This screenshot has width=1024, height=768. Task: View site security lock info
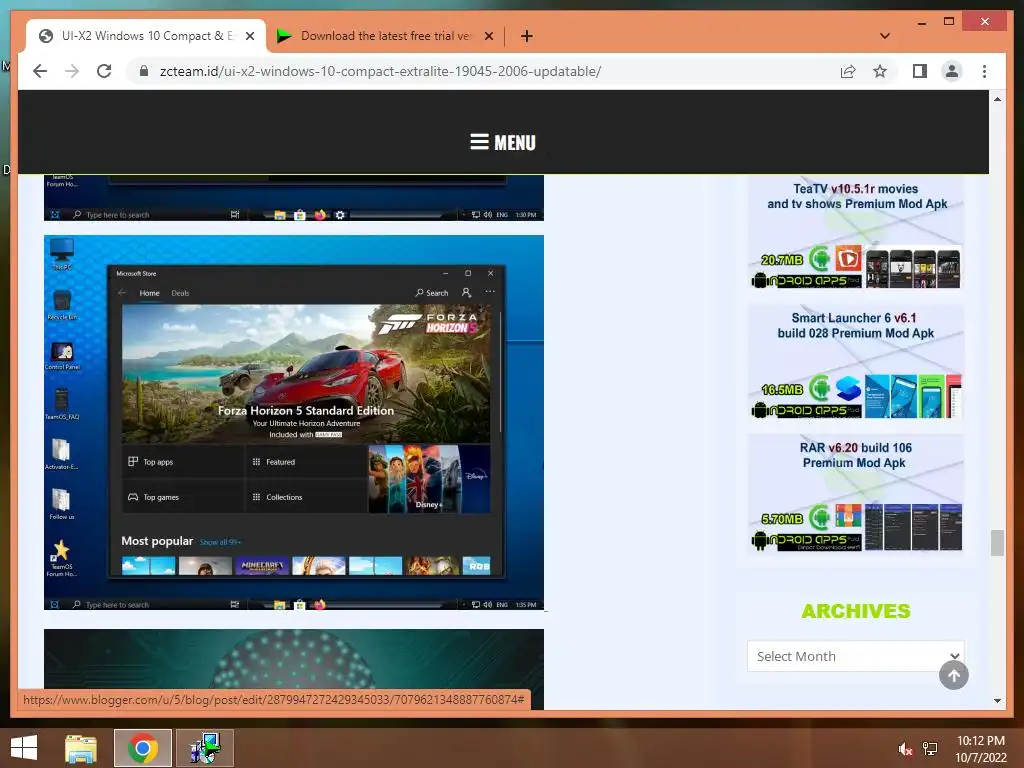[x=144, y=71]
